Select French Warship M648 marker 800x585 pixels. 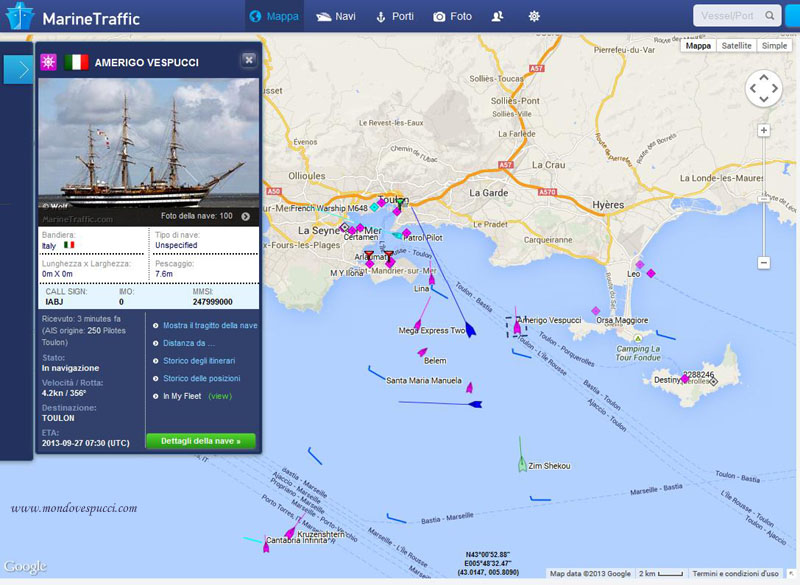(374, 207)
